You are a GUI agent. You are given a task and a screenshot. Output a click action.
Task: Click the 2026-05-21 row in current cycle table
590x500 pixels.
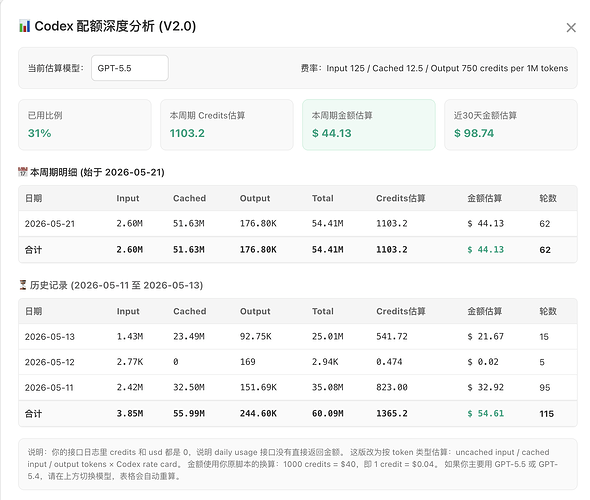[x=298, y=223]
